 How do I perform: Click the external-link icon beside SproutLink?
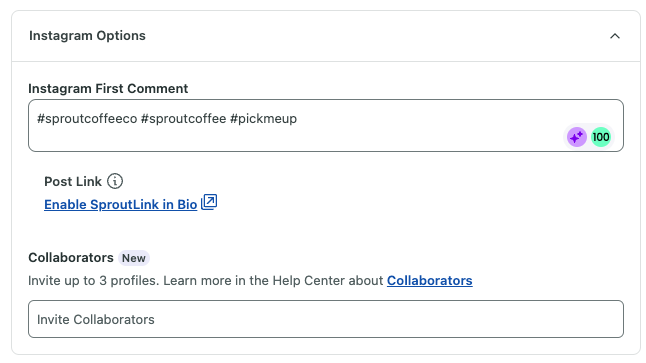[x=209, y=202]
